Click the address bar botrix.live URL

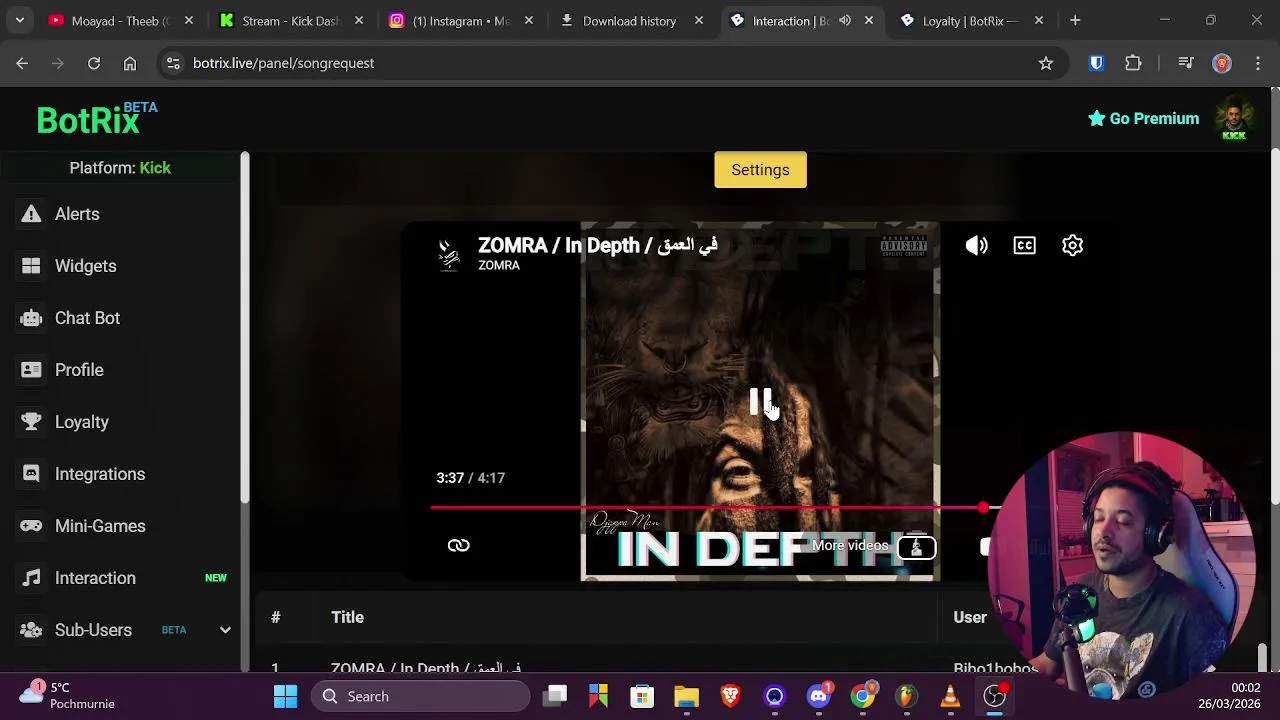284,63
